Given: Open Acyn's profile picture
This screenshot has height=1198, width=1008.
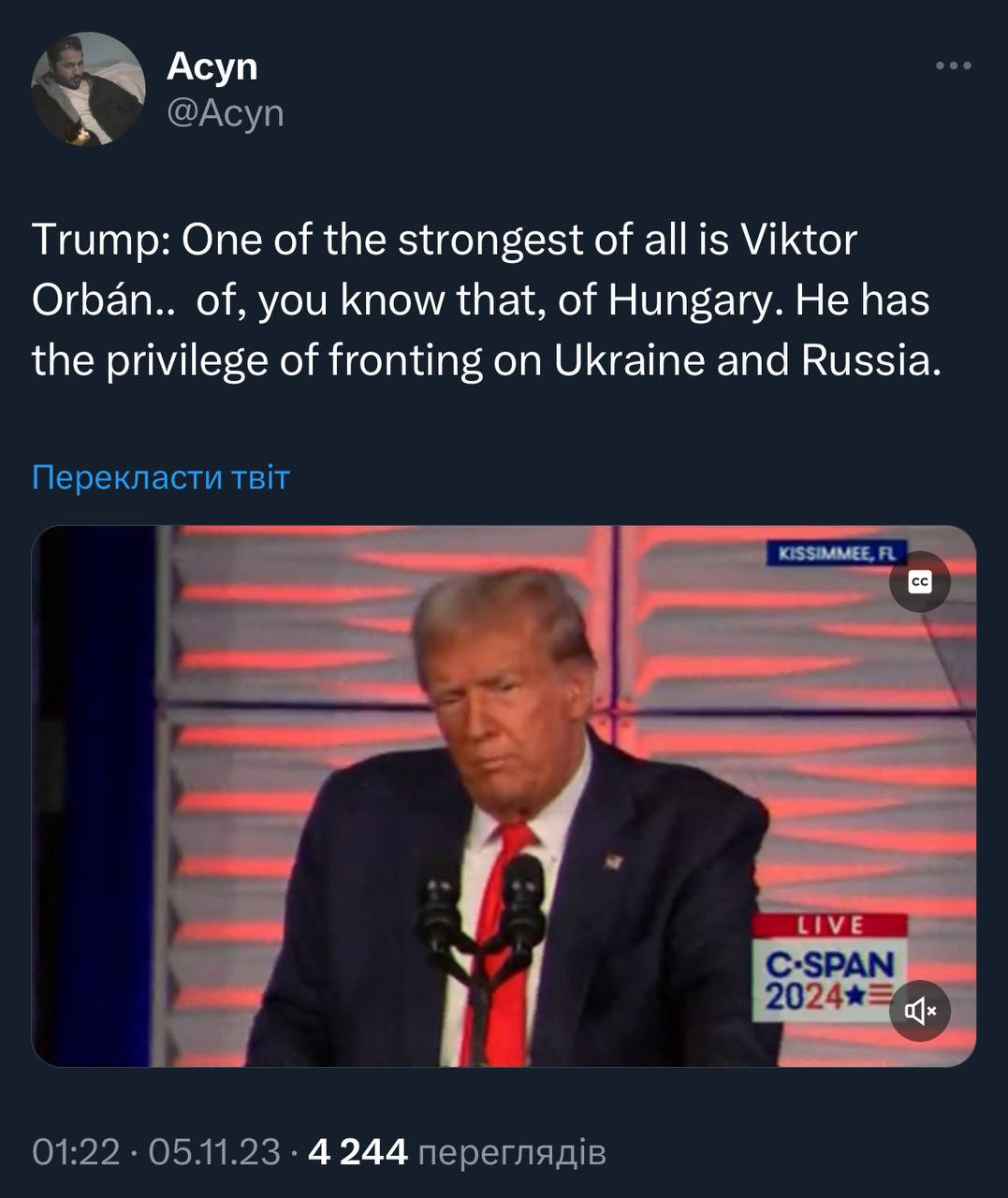Looking at the screenshot, I should coord(88,89).
